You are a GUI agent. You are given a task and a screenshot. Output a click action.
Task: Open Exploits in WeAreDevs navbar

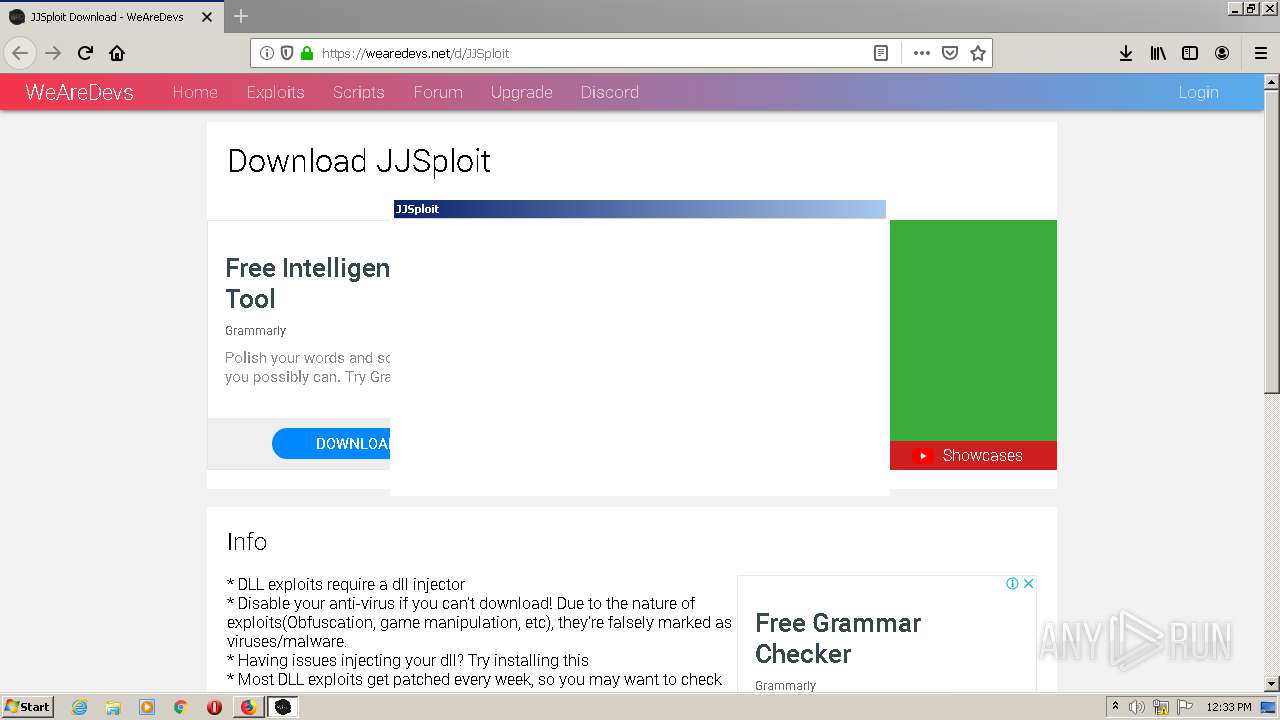[275, 92]
